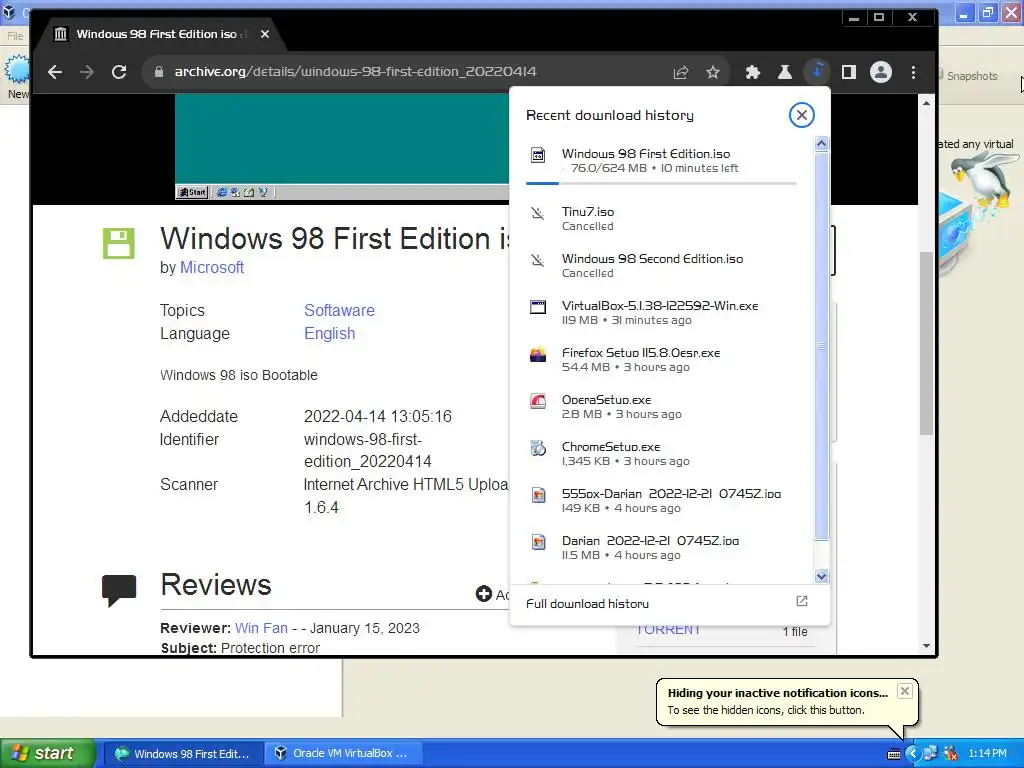This screenshot has height=768, width=1024.
Task: Click the cancelled Tiny7.iso icon
Action: click(537, 213)
